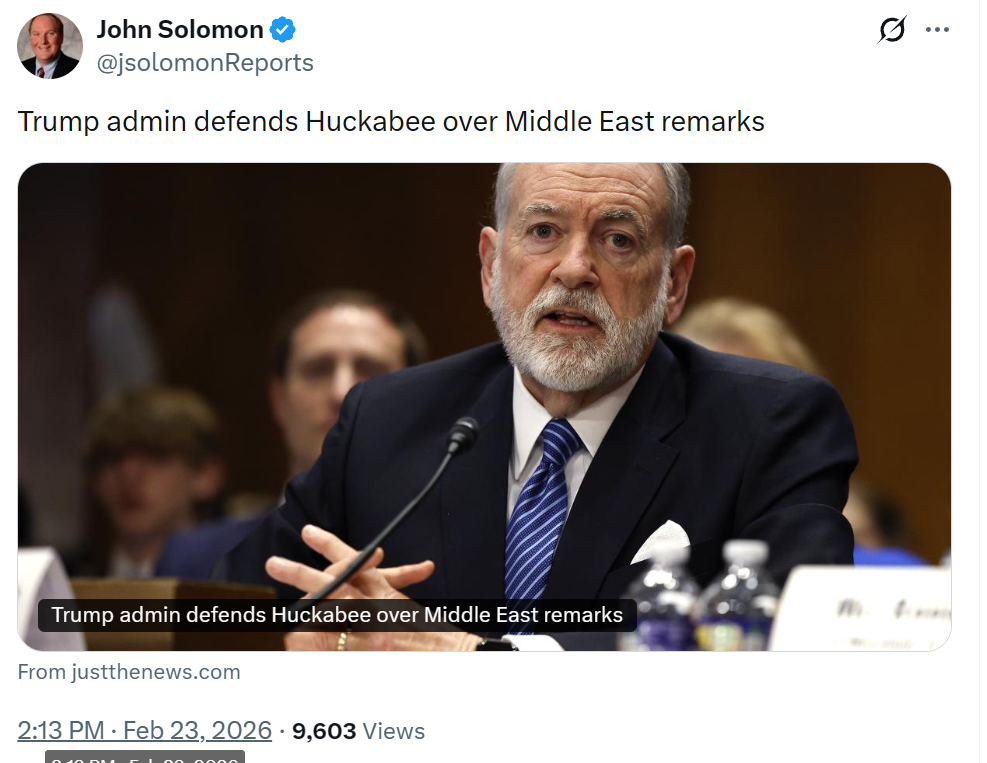Click the white name placard in the photo
Viewport: 987px width, 763px height.
pyautogui.click(x=868, y=608)
